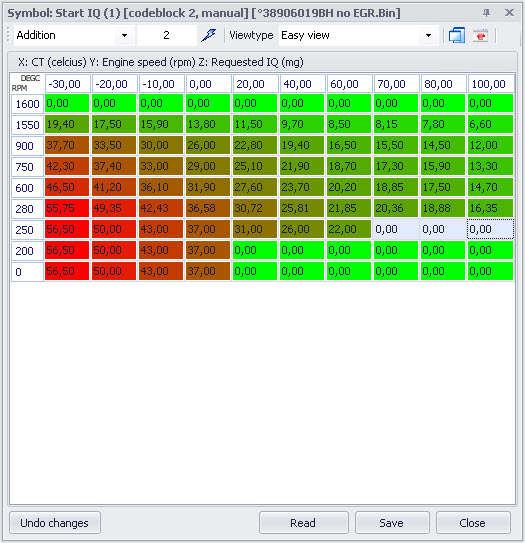Select cell with value 19,40 in 1550 row
Image resolution: width=525 pixels, height=543 pixels.
pyautogui.click(x=67, y=124)
